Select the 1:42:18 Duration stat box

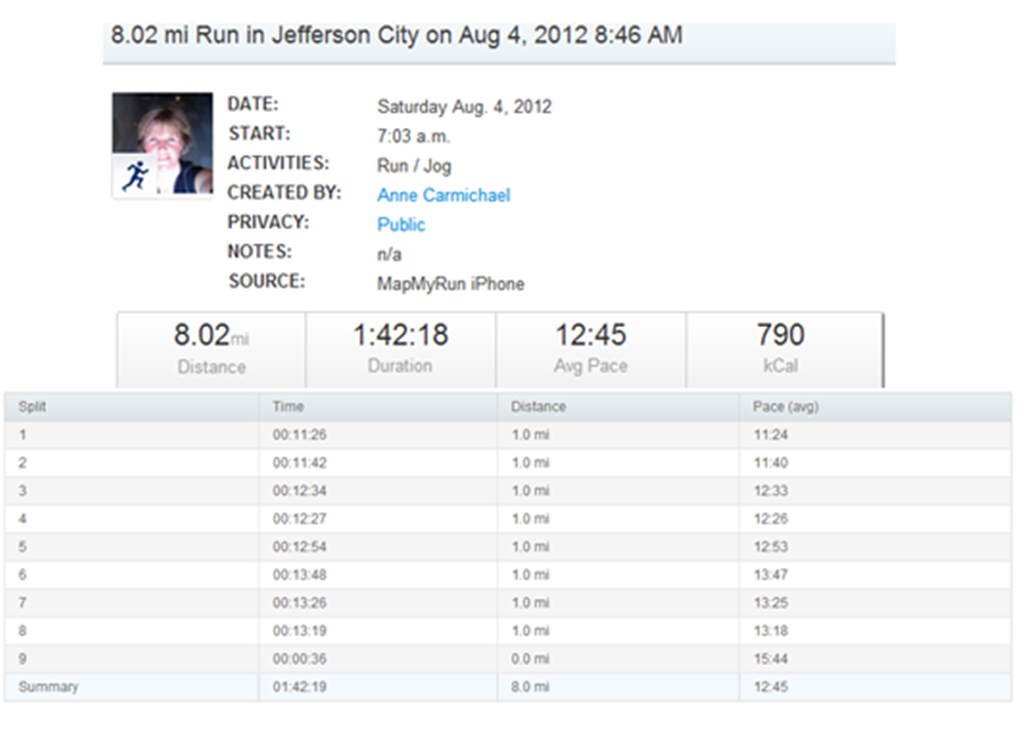(400, 349)
